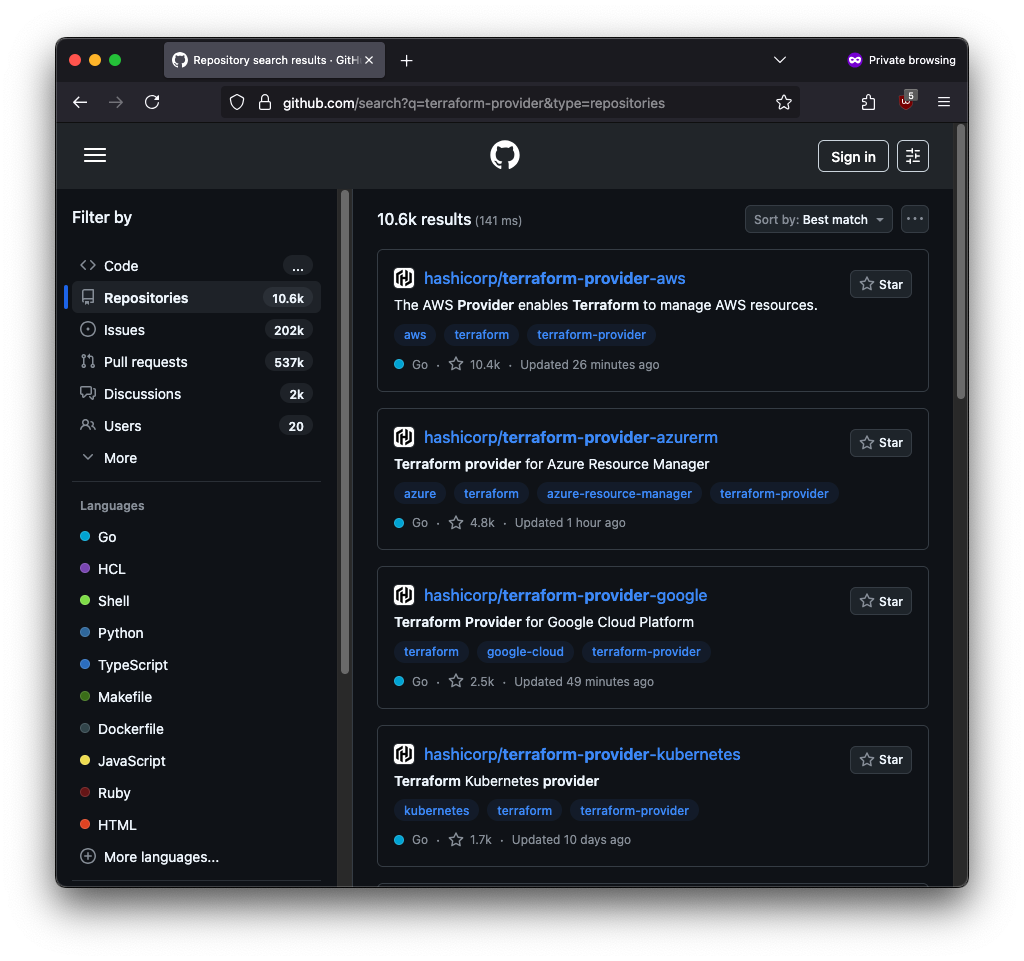1024x961 pixels.
Task: Click the azure-resource-manager topic tag
Action: 619,494
